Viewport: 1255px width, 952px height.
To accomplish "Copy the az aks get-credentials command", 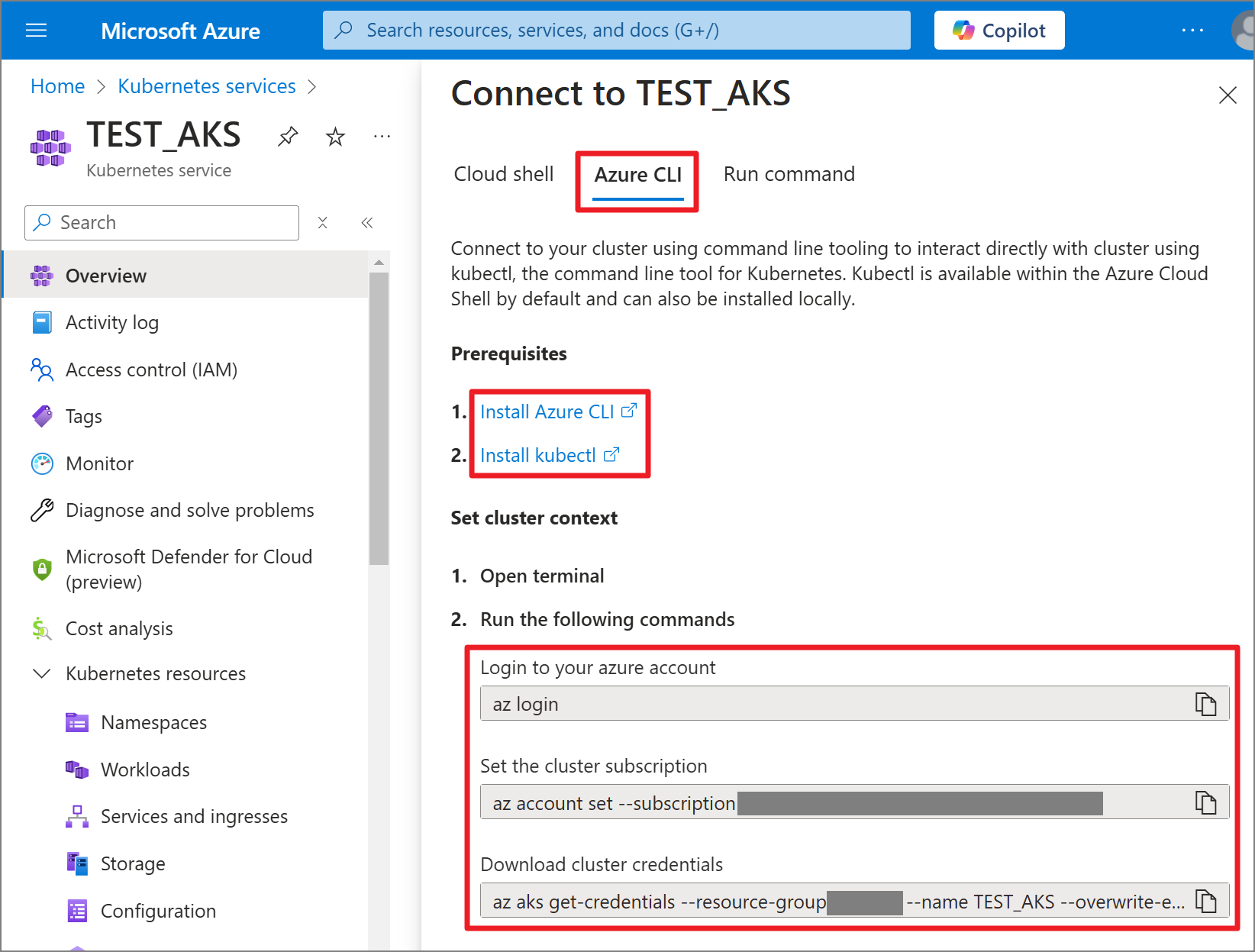I will pyautogui.click(x=1205, y=901).
